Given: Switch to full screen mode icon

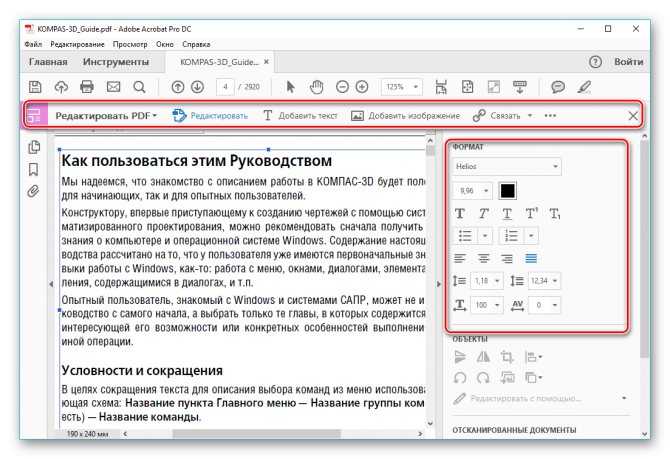Looking at the screenshot, I should point(494,87).
